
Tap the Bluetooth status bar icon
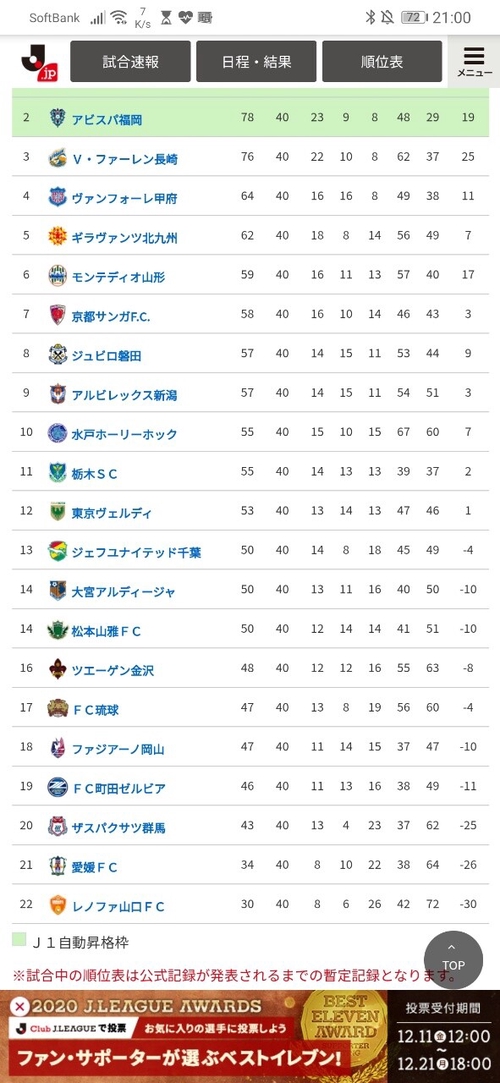tap(369, 17)
